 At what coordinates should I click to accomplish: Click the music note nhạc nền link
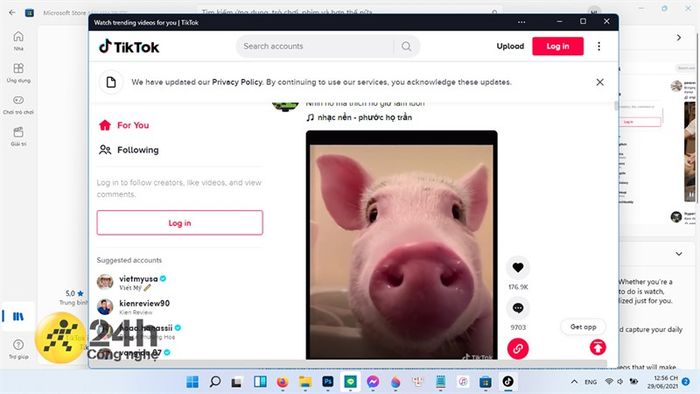point(359,117)
